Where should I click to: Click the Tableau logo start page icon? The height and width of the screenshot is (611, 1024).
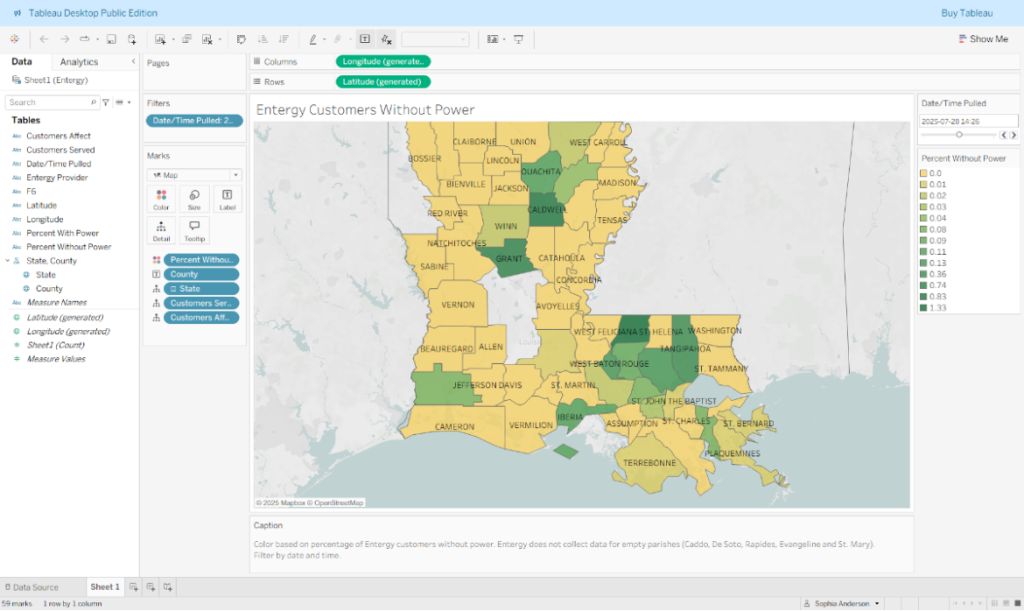(x=14, y=39)
